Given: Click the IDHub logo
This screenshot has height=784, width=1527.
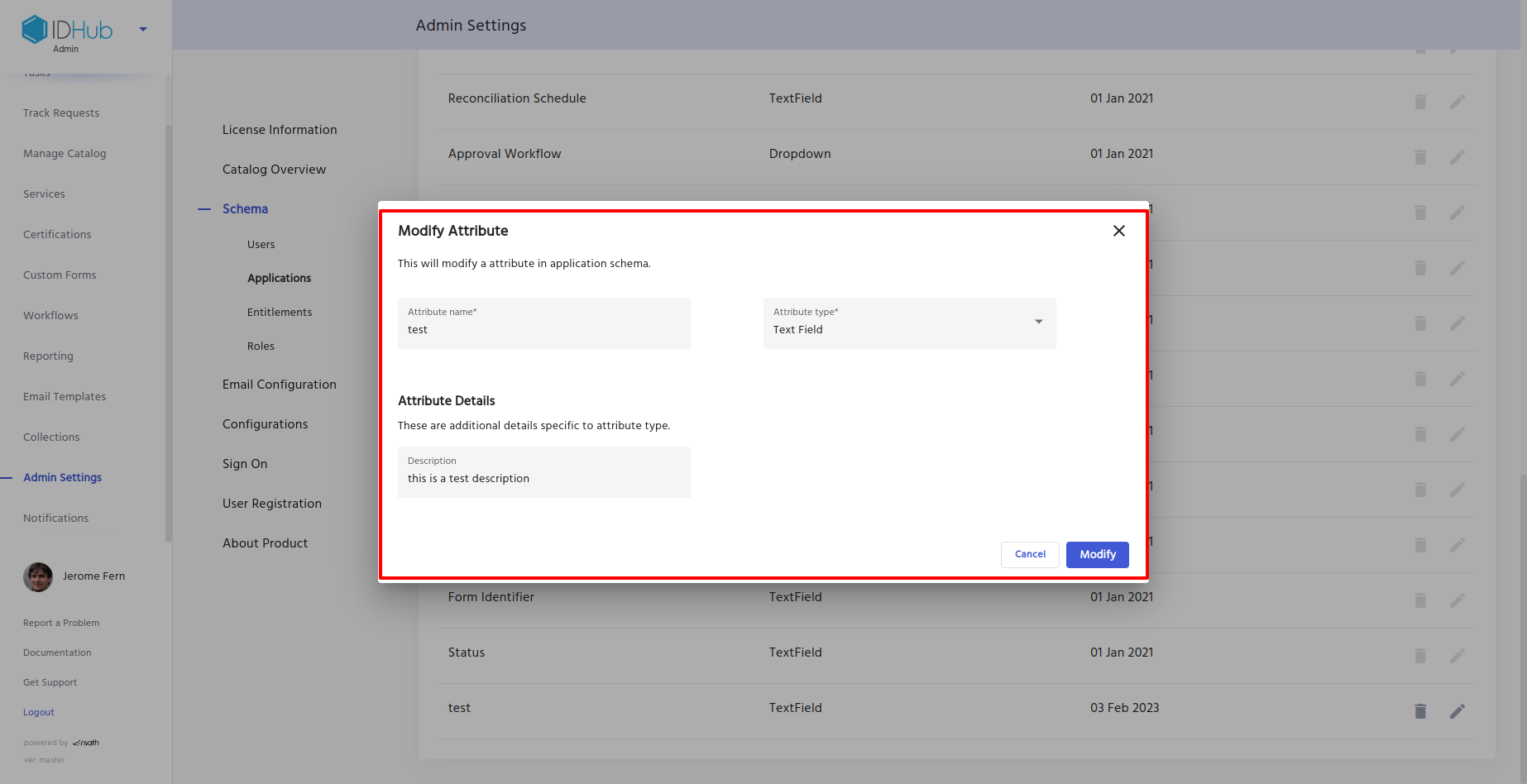Looking at the screenshot, I should point(68,30).
